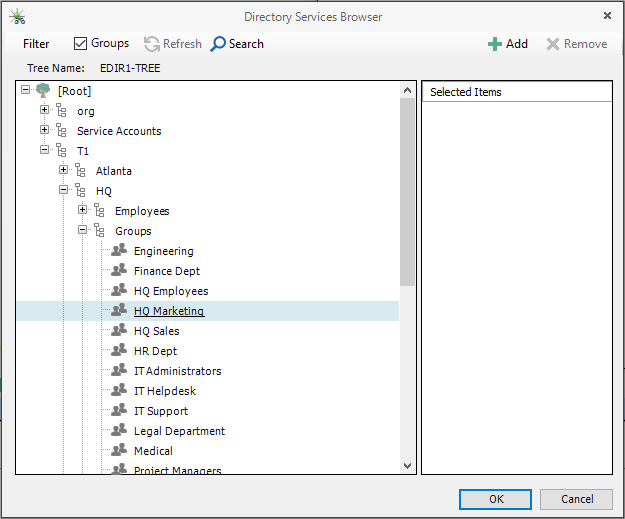Click the Root tree icon

pos(43,91)
